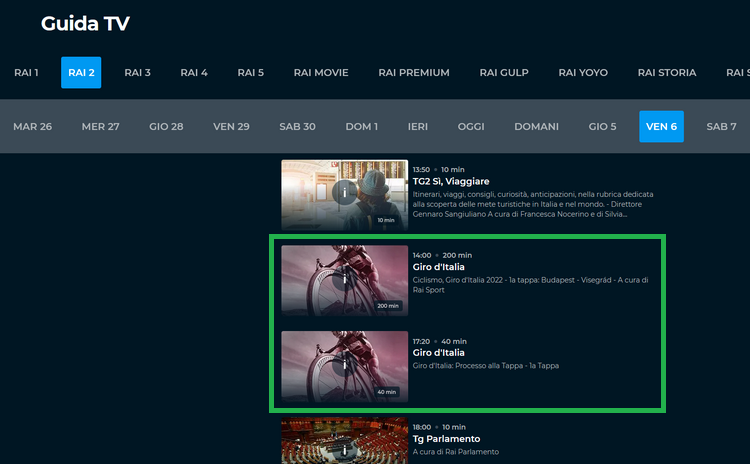Open the RAI GULP channel guide
Image resolution: width=750 pixels, height=464 pixels.
pyautogui.click(x=504, y=73)
